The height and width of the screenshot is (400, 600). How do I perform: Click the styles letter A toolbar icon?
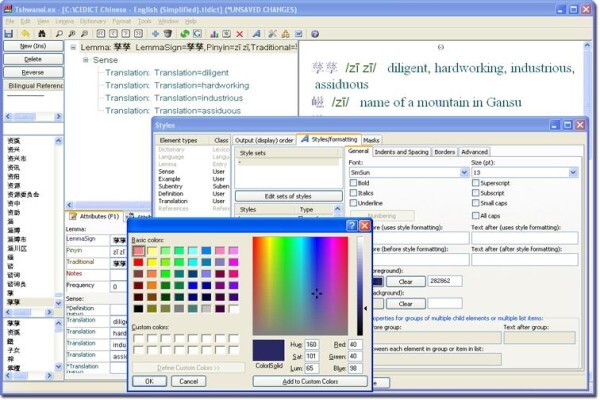256,34
